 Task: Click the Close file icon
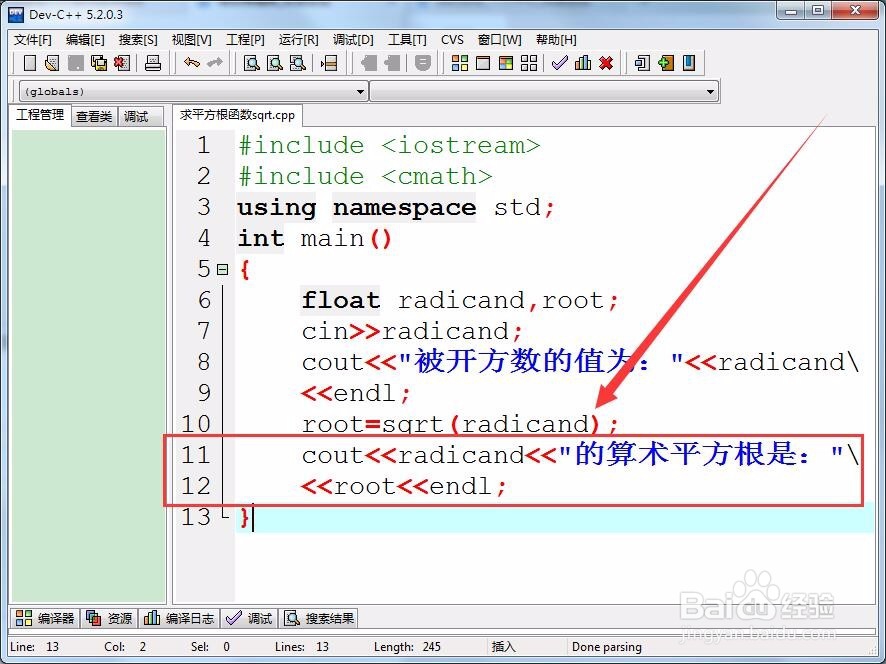point(121,63)
